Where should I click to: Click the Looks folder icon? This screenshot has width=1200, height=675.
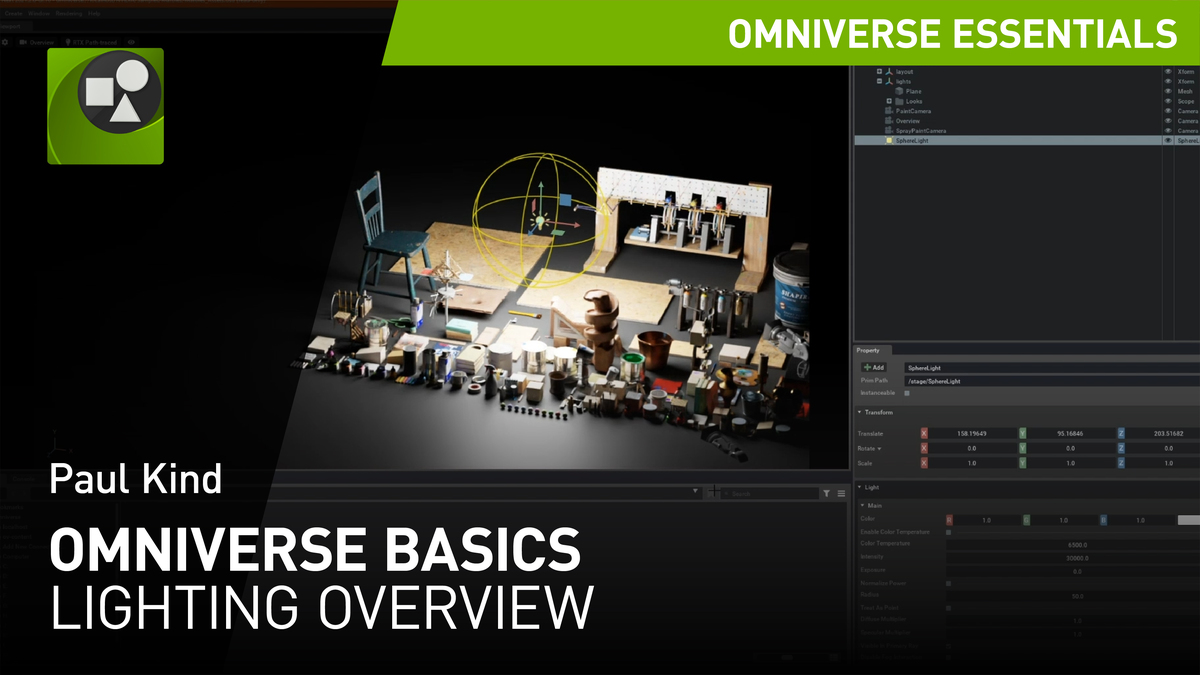898,101
